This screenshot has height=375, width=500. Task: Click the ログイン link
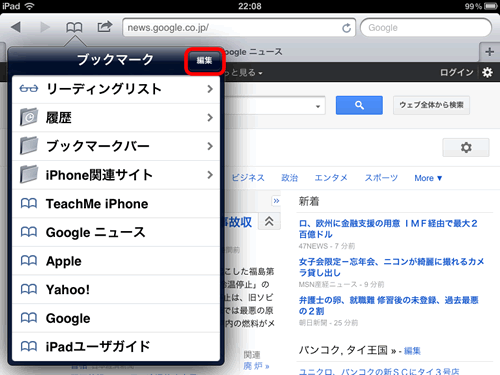[456, 72]
